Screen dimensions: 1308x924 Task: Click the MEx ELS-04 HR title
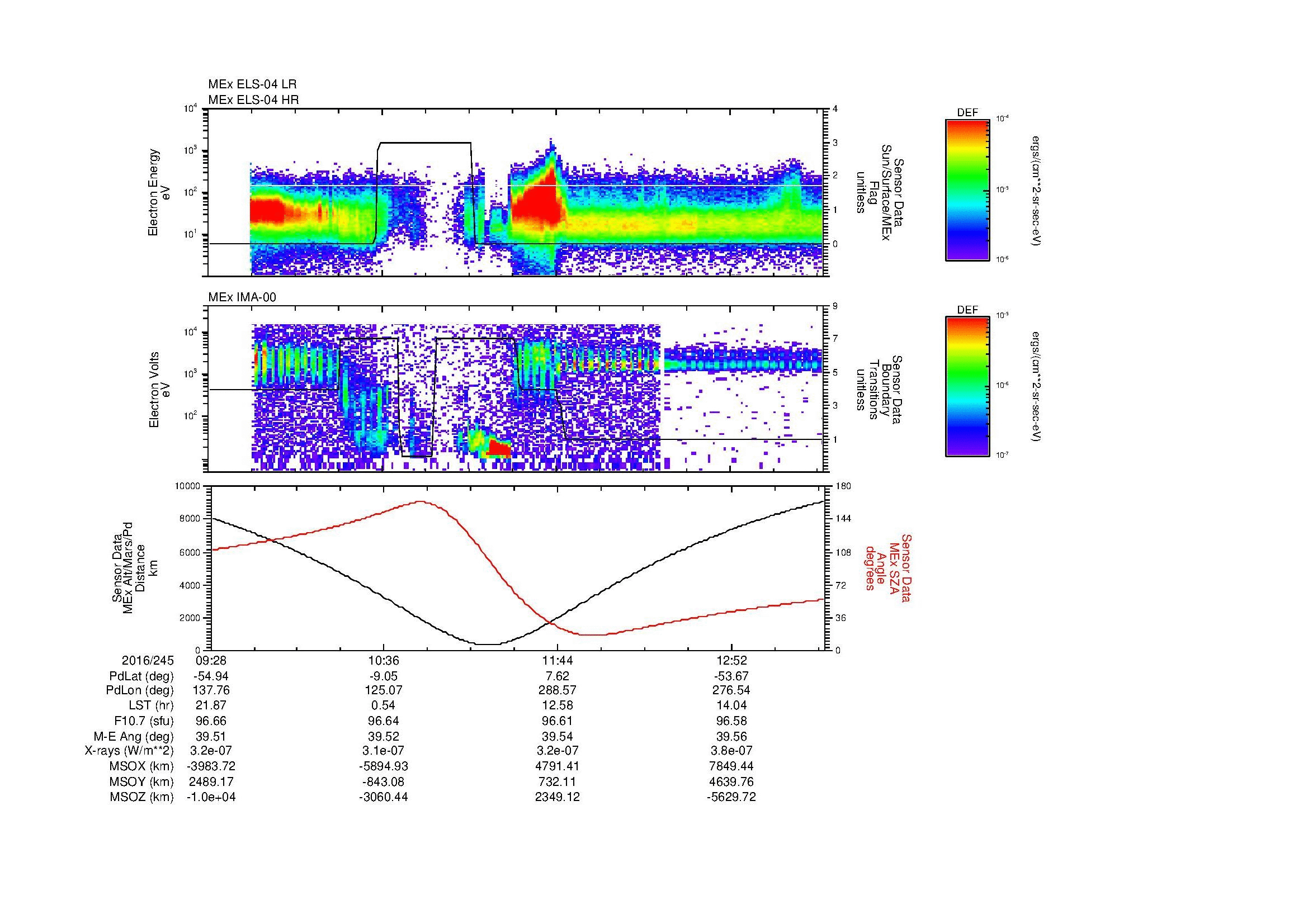coord(253,100)
